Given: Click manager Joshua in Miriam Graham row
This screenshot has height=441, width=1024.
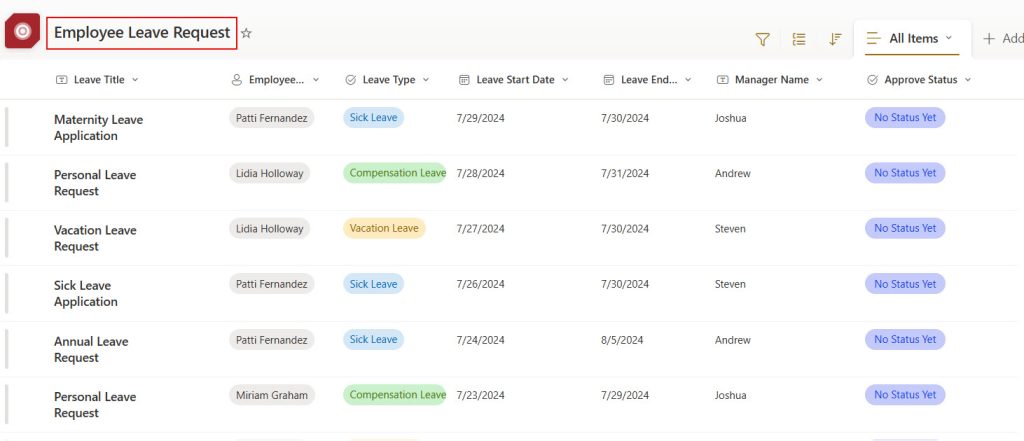Looking at the screenshot, I should click(x=731, y=396).
